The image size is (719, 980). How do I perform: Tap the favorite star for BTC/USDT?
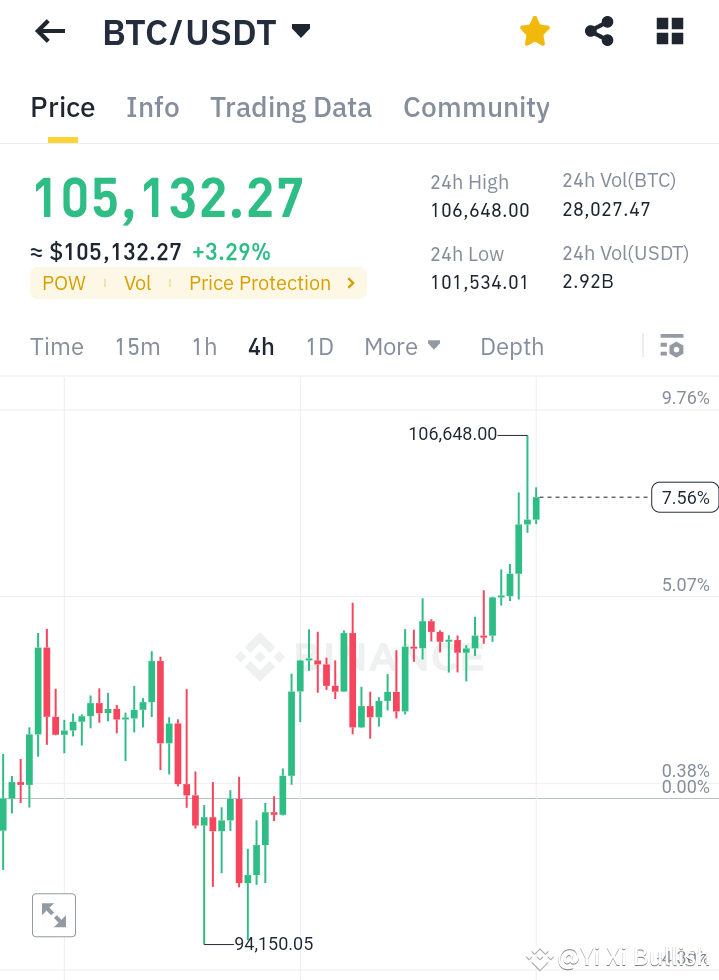(x=534, y=31)
